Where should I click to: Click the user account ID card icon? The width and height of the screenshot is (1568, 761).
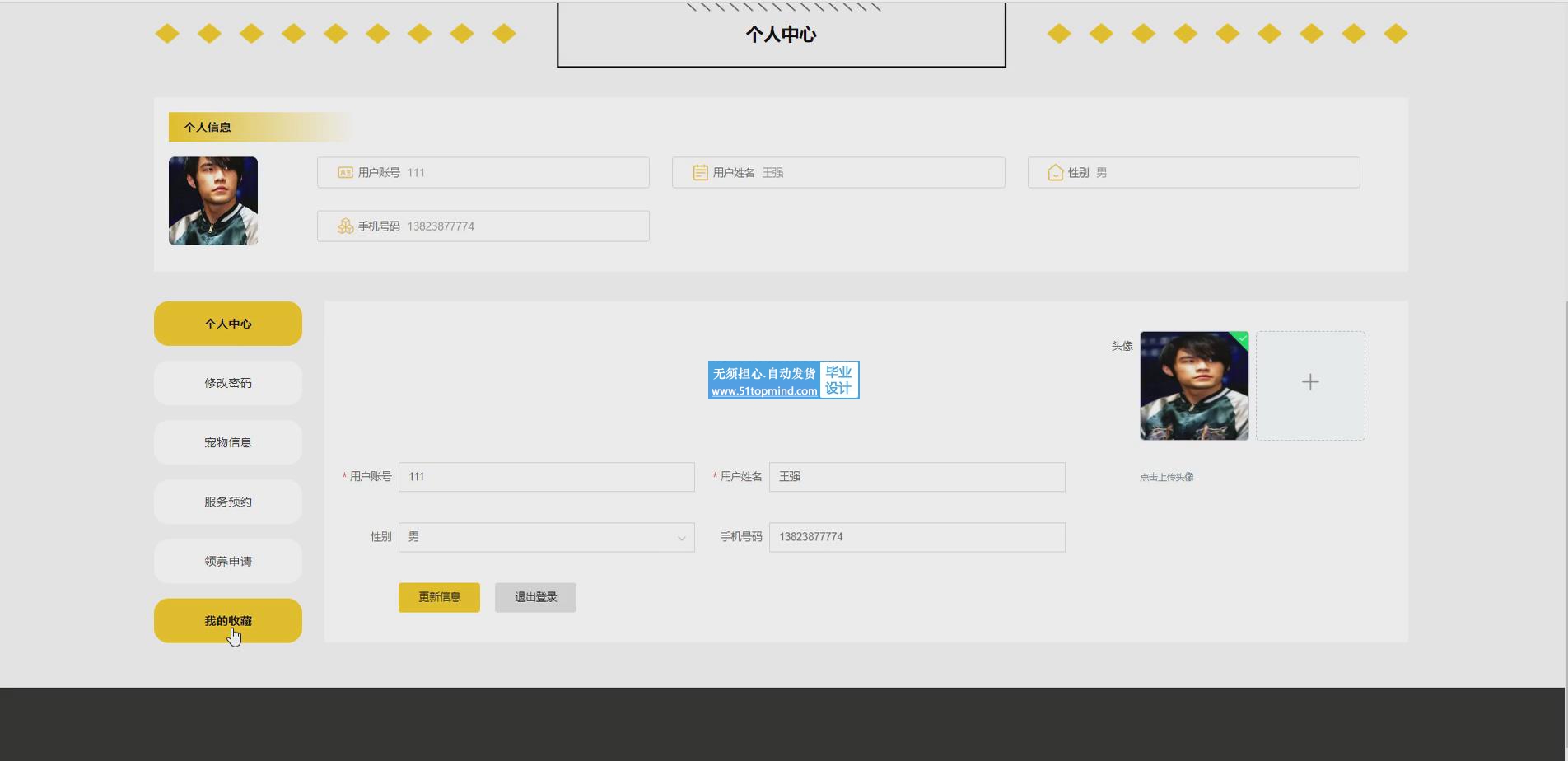[345, 173]
